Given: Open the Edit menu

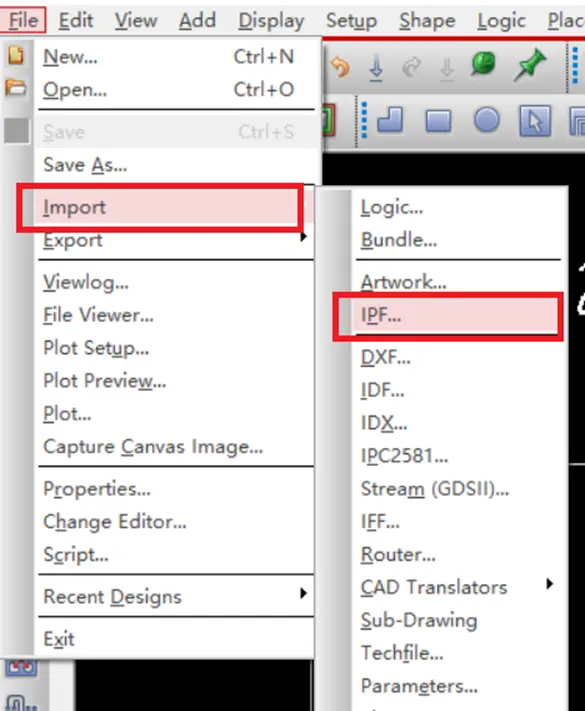Looking at the screenshot, I should click(x=76, y=20).
